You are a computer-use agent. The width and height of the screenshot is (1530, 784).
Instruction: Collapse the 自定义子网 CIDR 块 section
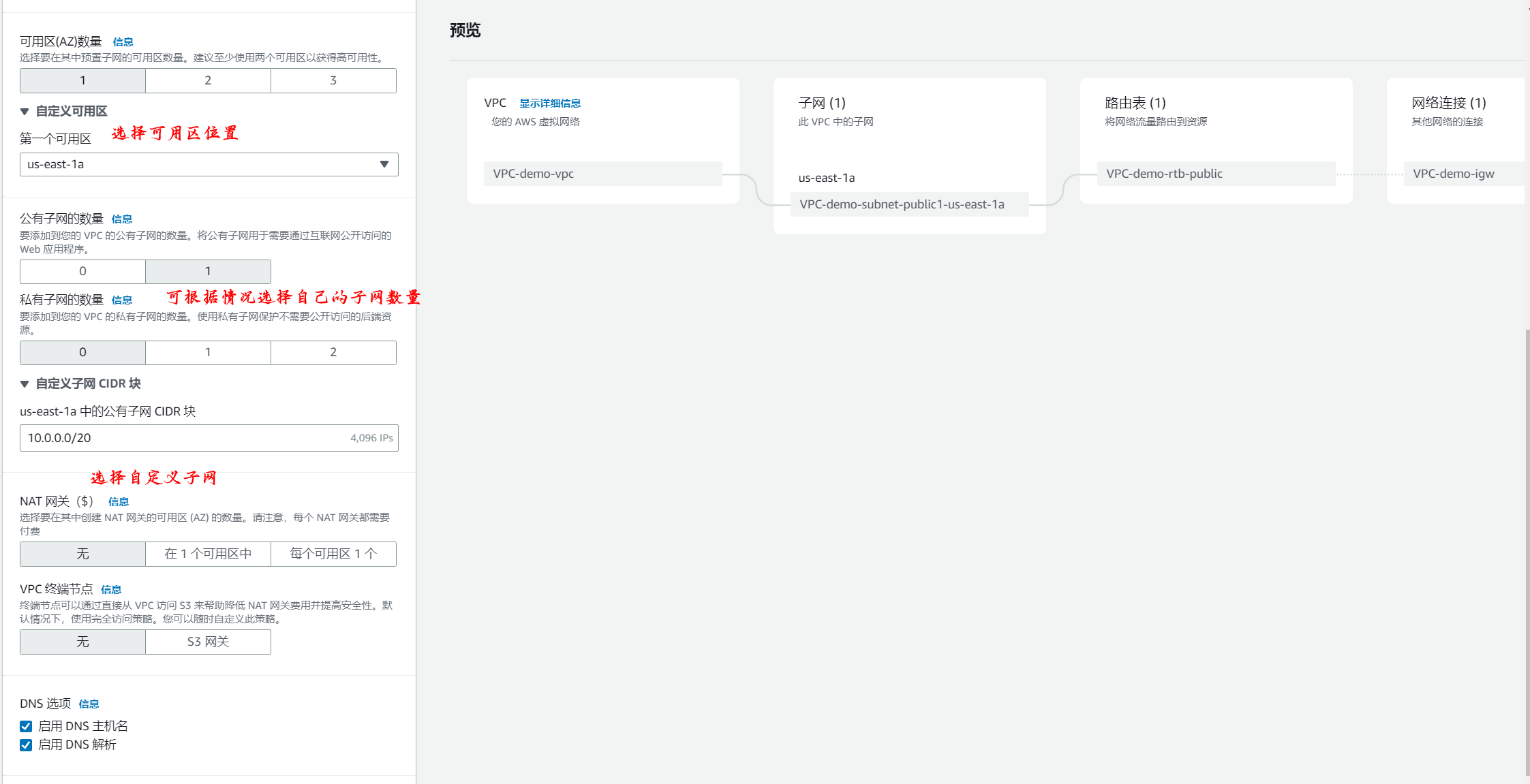[25, 384]
